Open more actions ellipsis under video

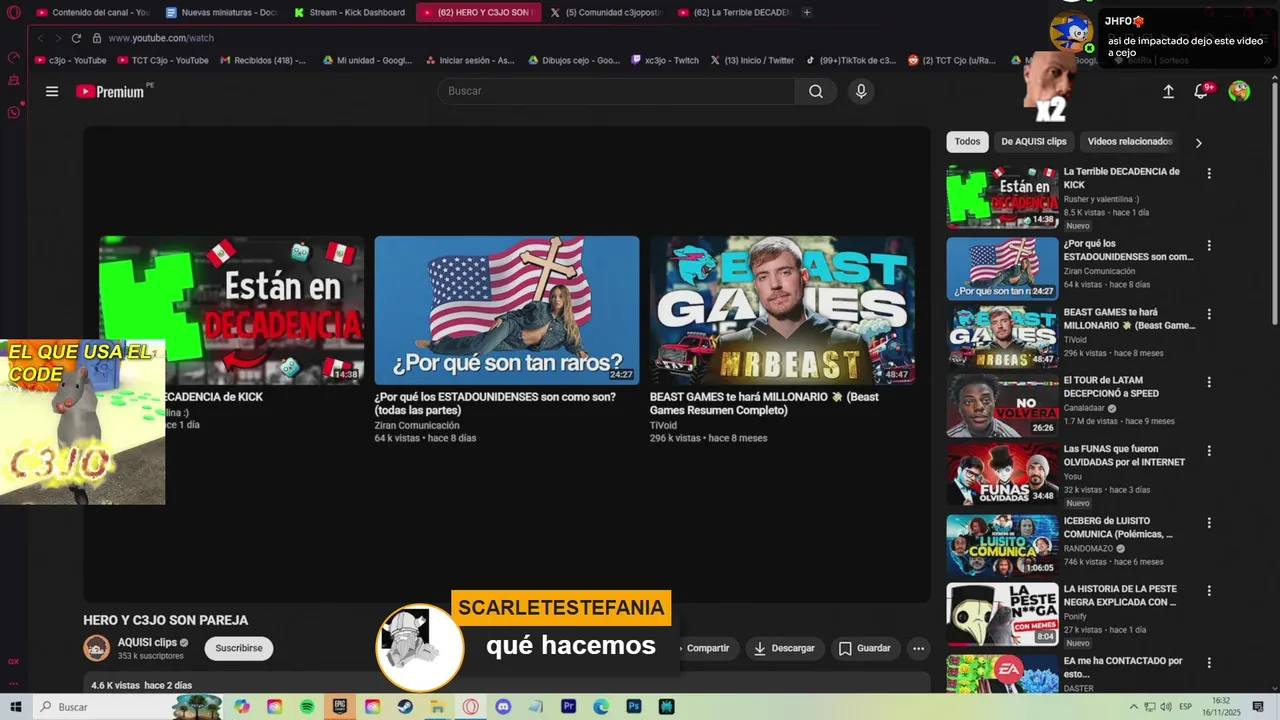pyautogui.click(x=919, y=648)
